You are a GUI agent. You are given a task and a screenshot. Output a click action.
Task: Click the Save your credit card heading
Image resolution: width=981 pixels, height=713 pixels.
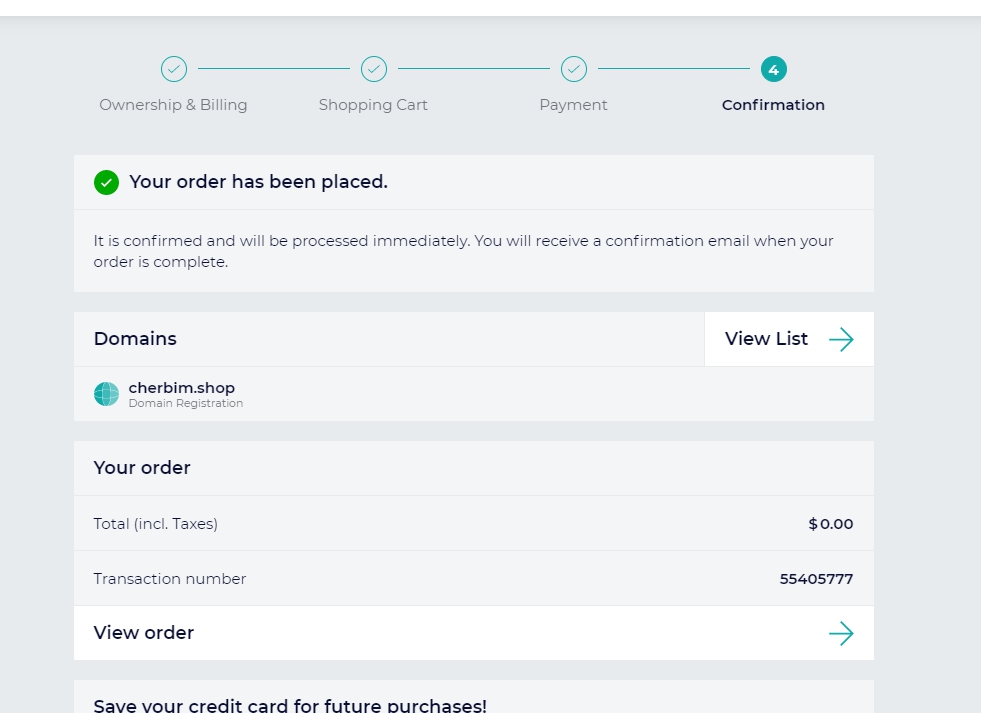290,705
